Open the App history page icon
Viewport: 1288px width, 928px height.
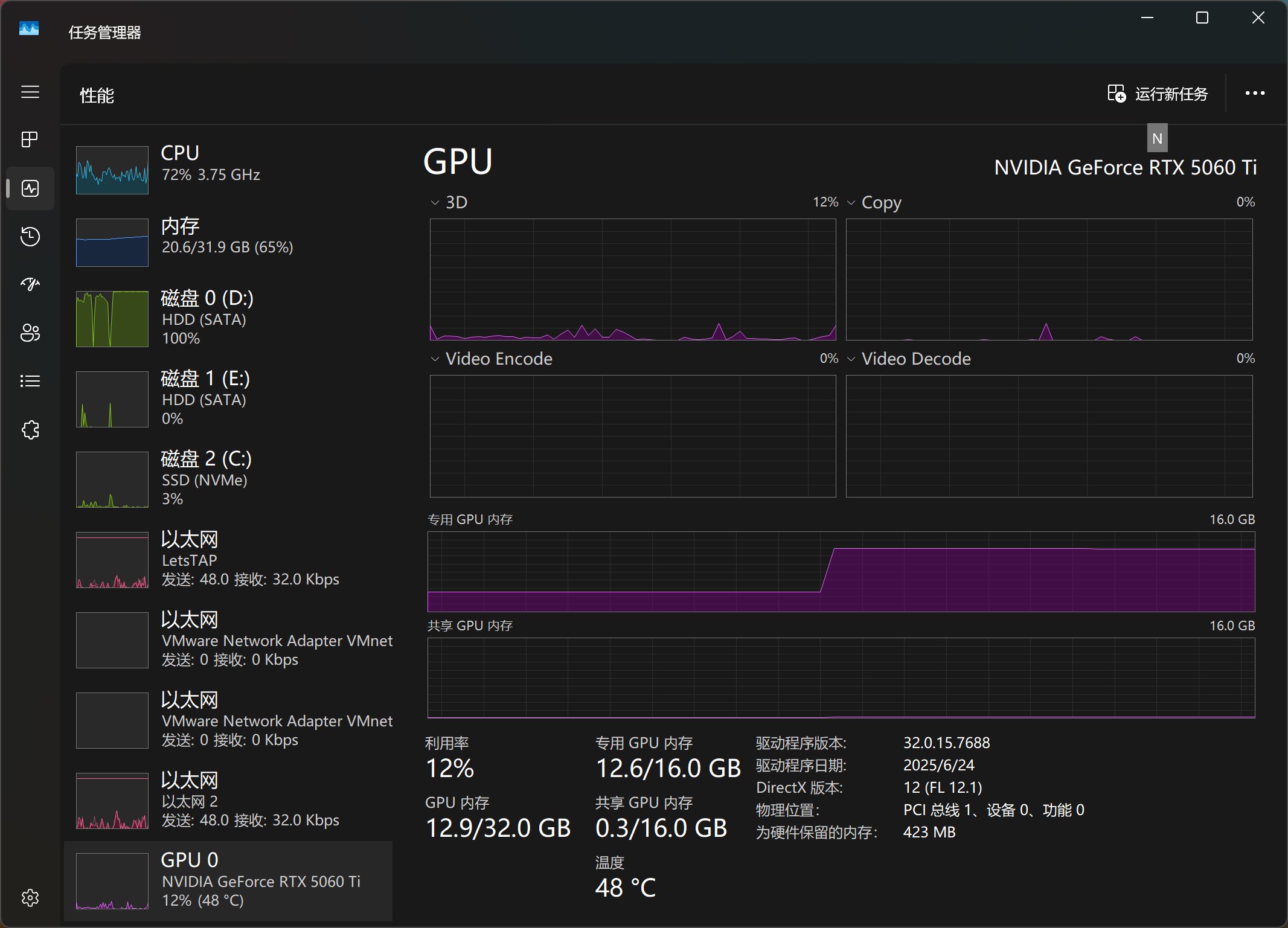point(30,236)
